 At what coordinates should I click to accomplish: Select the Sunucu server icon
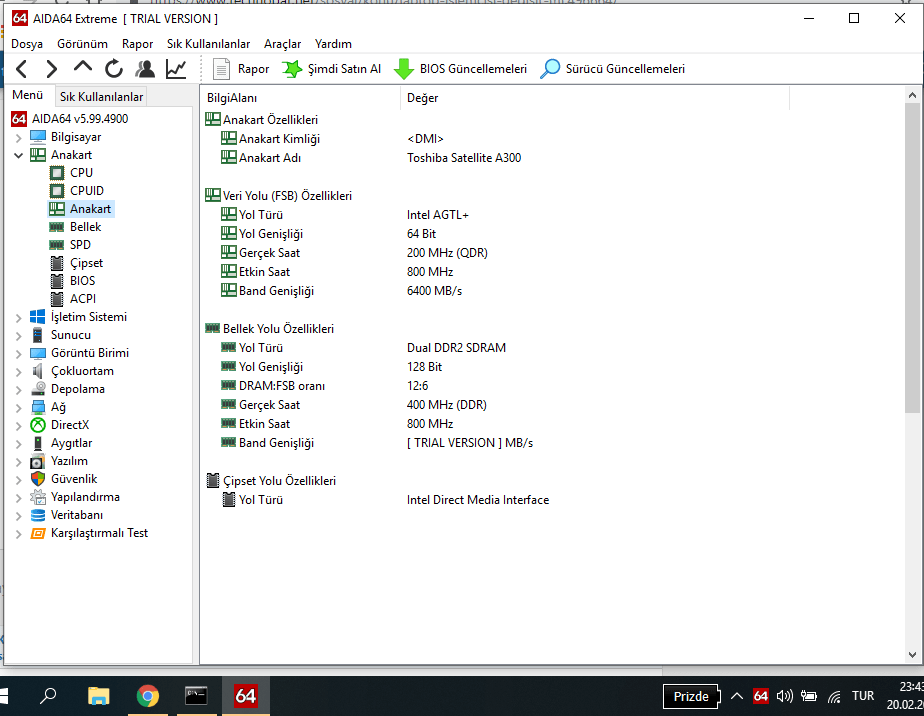[x=38, y=335]
